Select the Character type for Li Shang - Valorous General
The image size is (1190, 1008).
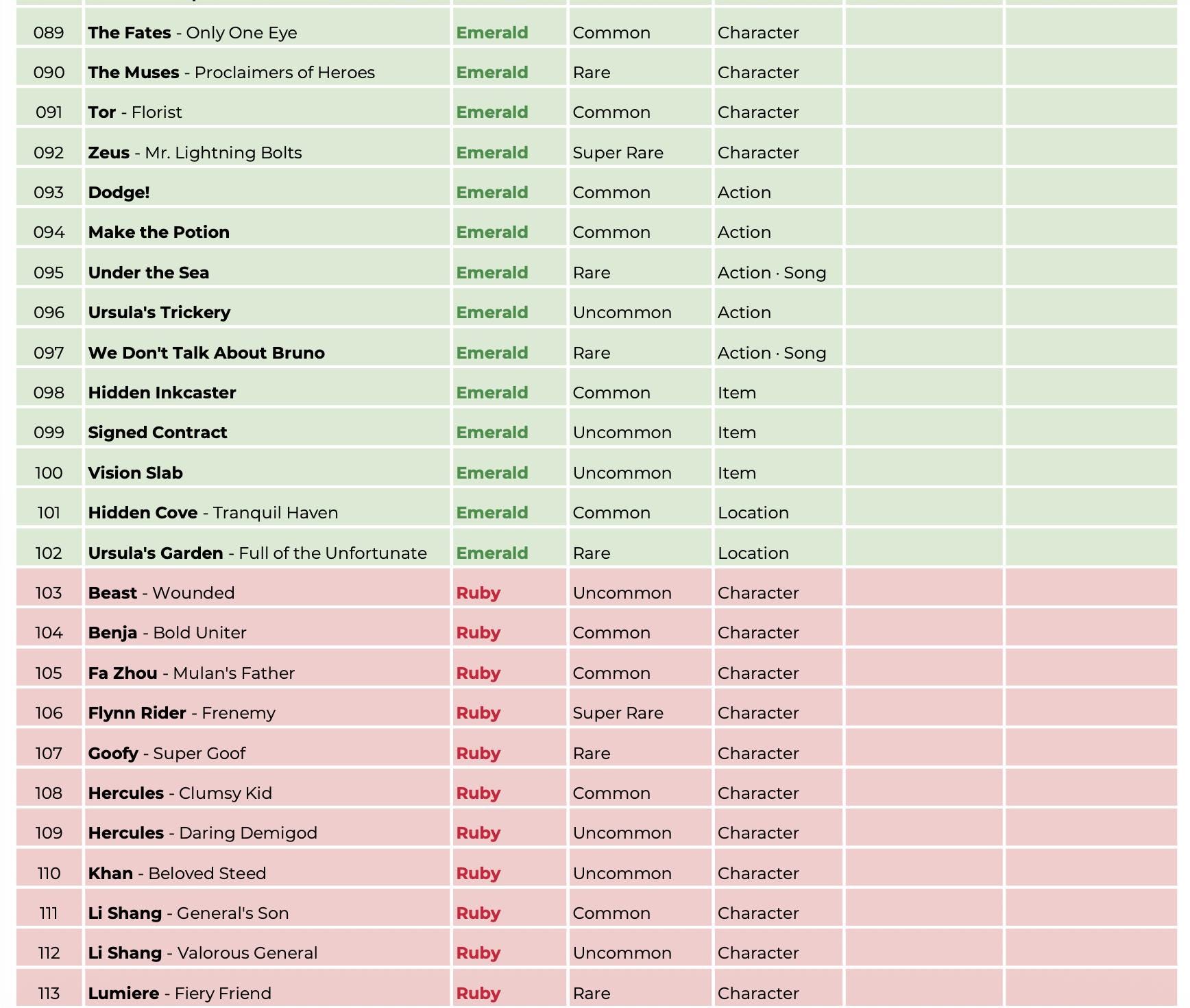(758, 953)
